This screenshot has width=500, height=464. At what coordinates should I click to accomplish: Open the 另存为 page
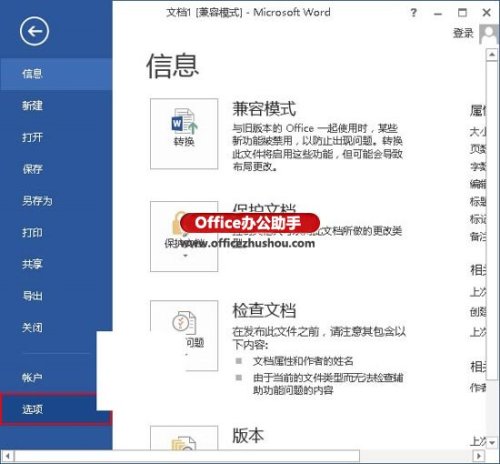[x=56, y=201]
